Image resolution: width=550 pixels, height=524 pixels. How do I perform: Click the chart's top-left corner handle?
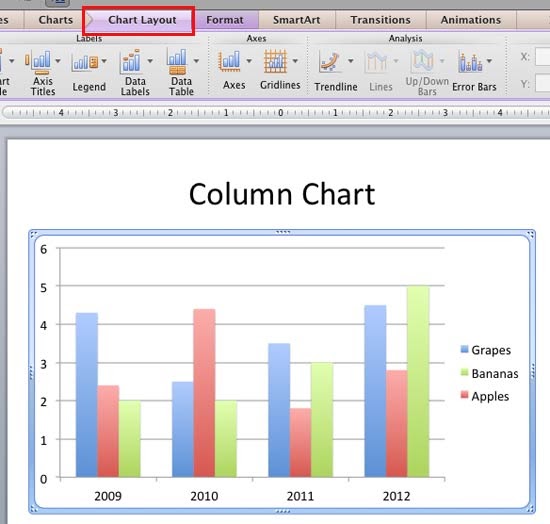pos(33,234)
